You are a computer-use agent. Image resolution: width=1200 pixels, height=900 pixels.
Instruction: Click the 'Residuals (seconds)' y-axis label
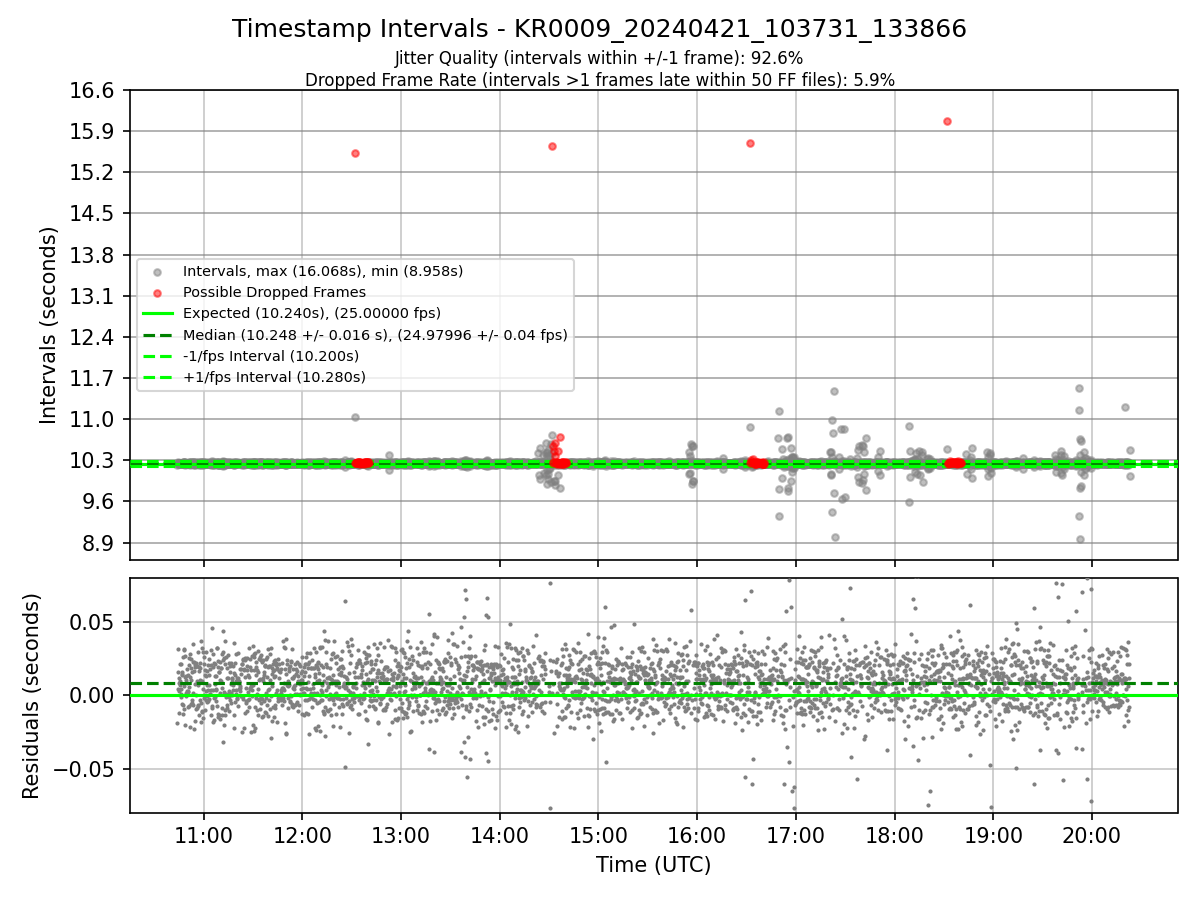click(x=31, y=696)
